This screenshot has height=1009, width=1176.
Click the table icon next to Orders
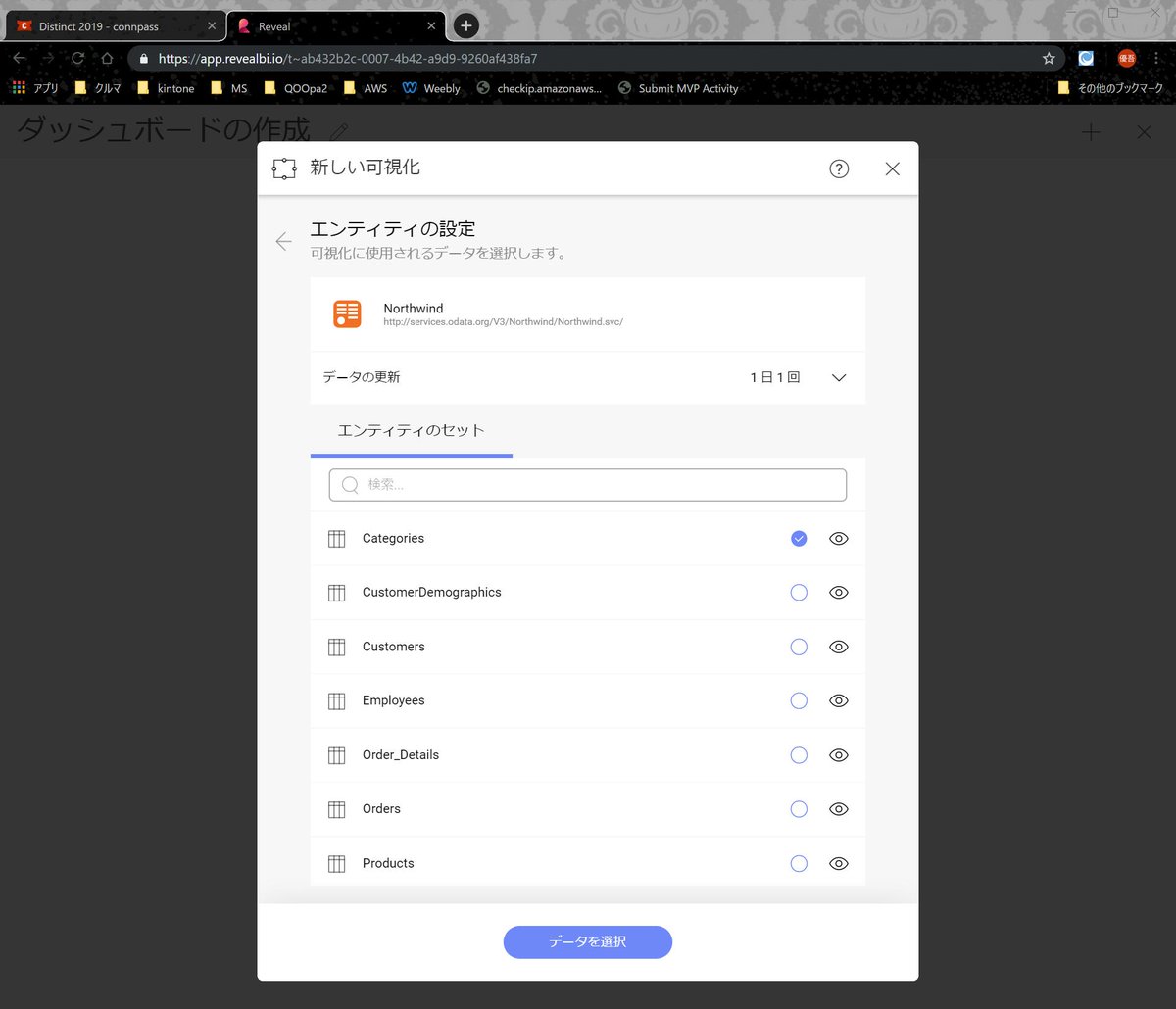tap(336, 808)
